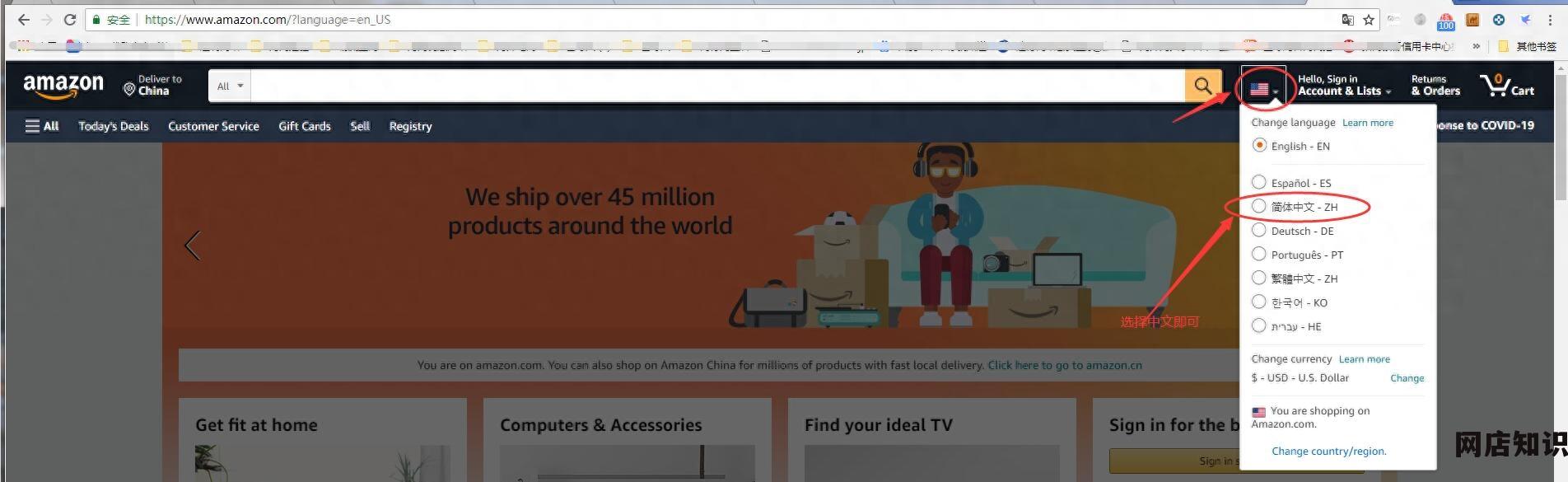Click 'Get fit at home' card title
Image resolution: width=1568 pixels, height=482 pixels.
click(x=256, y=425)
